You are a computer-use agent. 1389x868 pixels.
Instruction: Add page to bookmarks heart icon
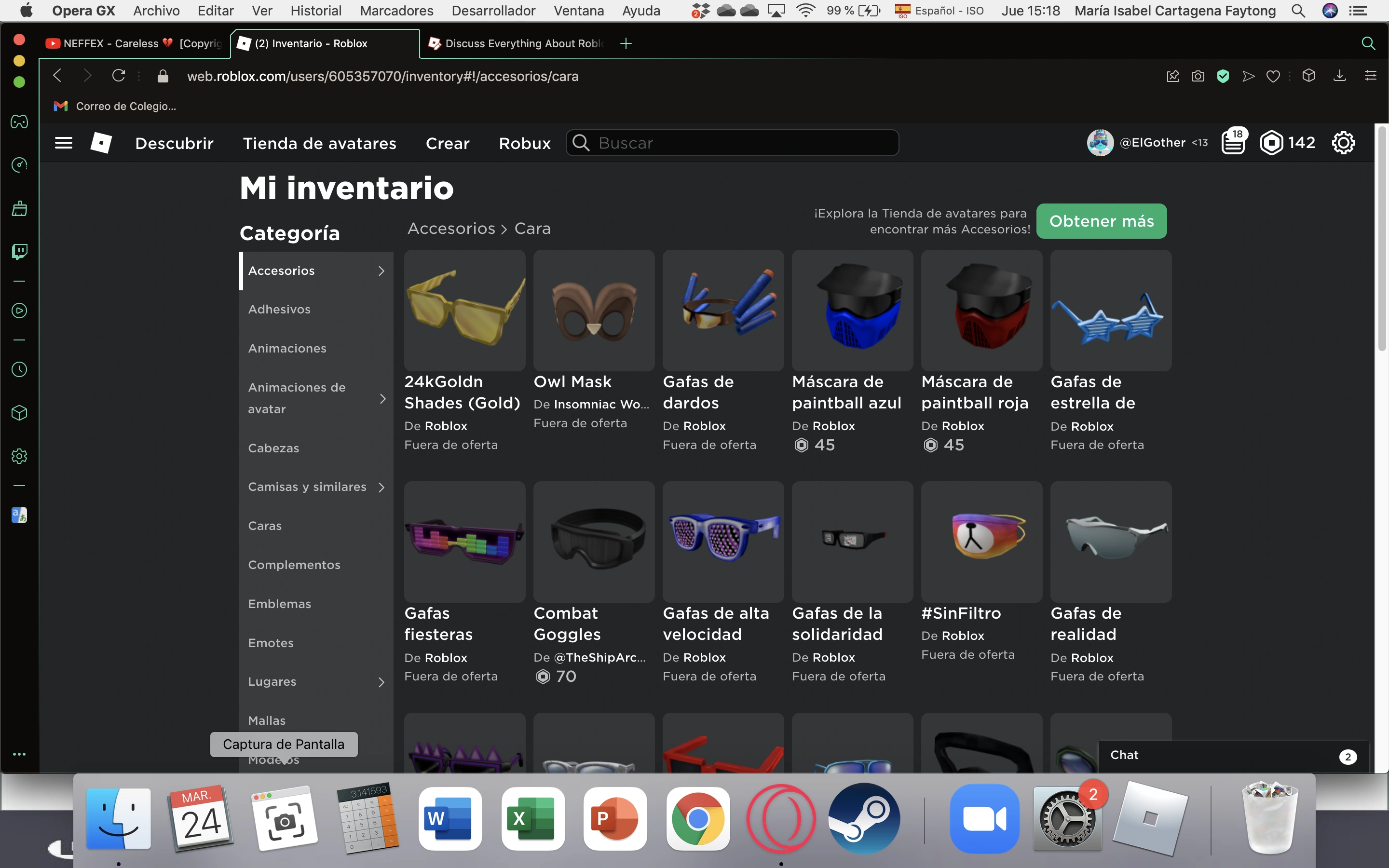coord(1273,76)
